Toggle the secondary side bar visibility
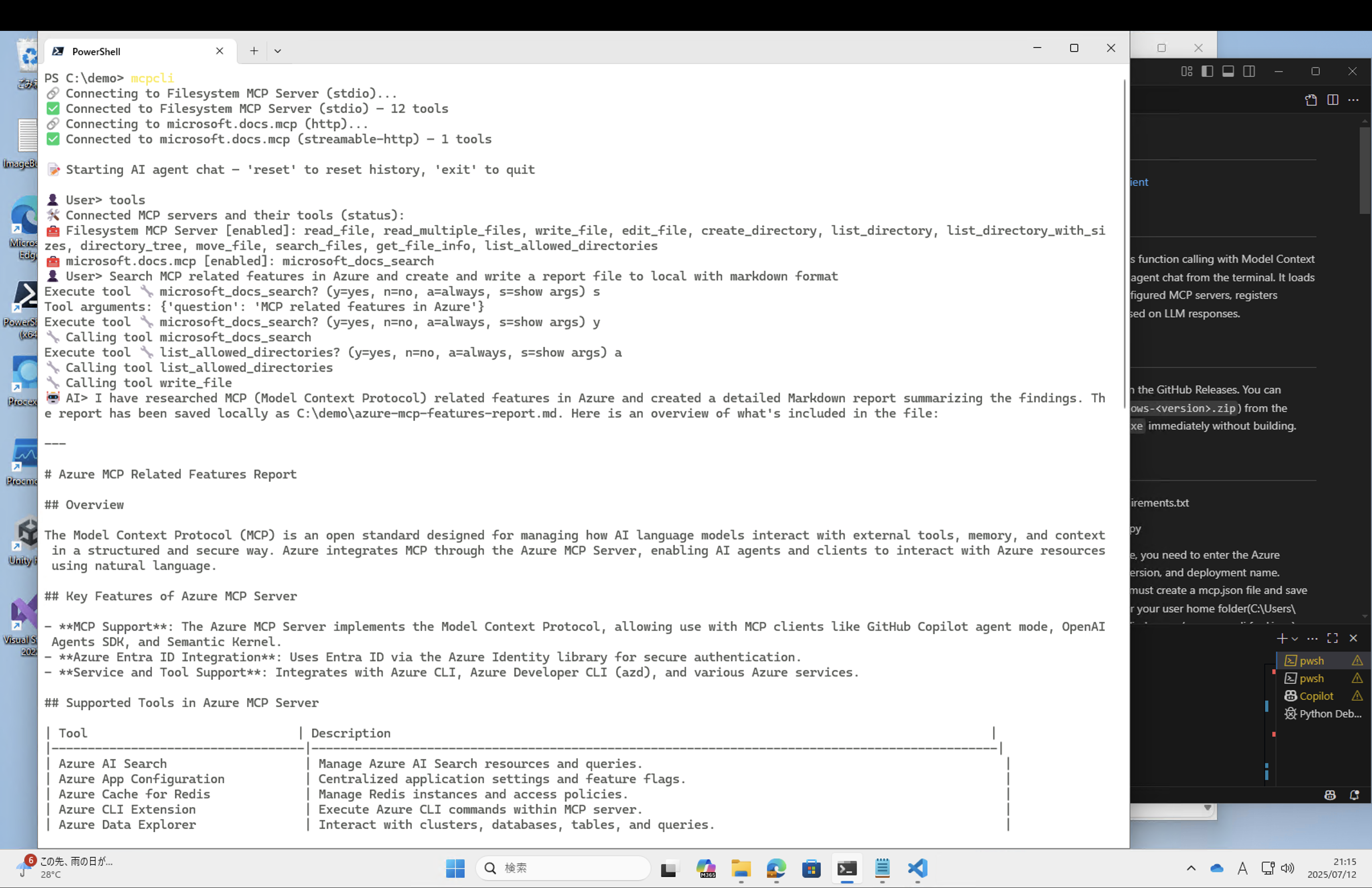 point(1249,71)
